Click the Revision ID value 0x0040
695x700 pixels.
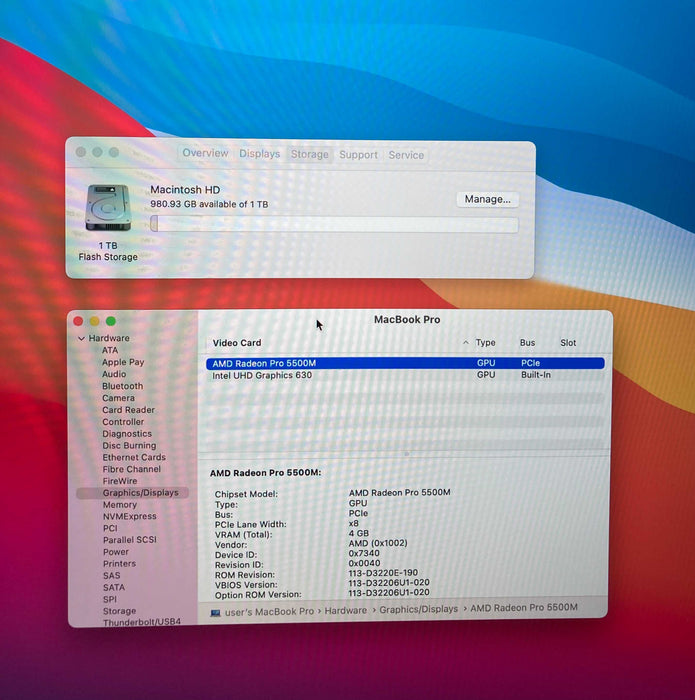pos(365,563)
